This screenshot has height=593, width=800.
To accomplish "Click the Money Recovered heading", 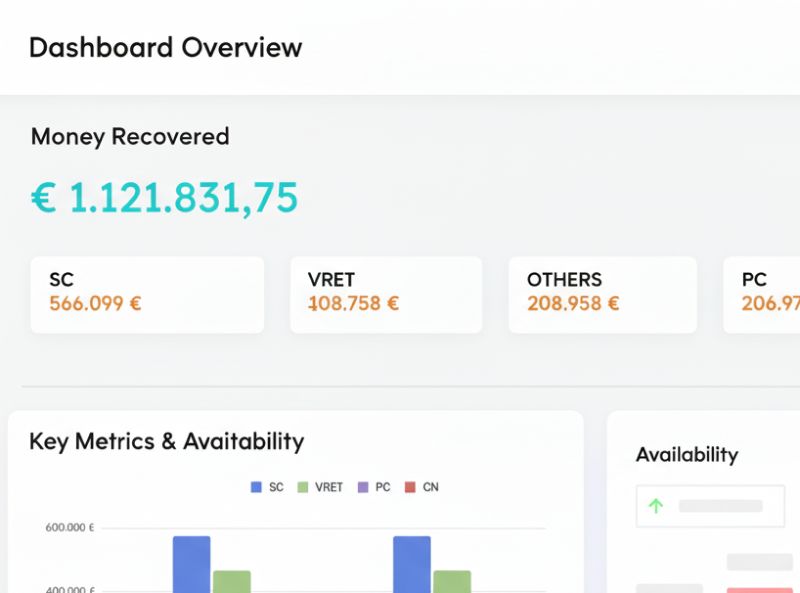I will pos(130,137).
